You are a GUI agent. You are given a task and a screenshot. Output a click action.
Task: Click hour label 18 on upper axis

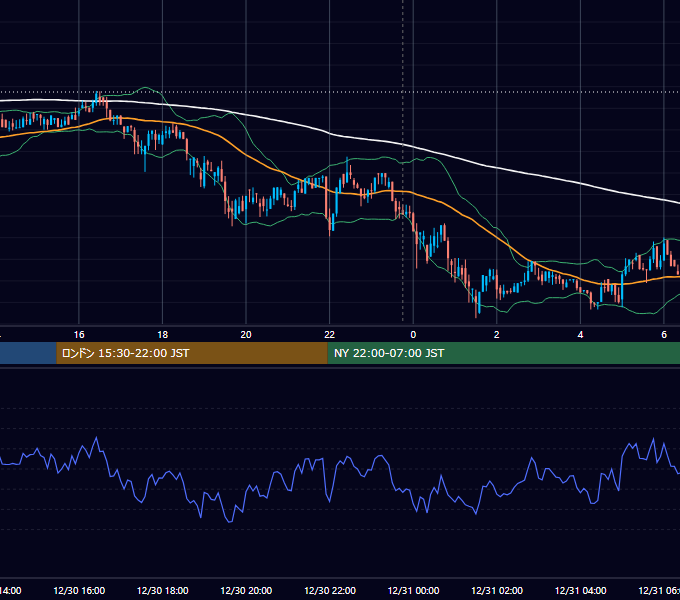point(163,335)
